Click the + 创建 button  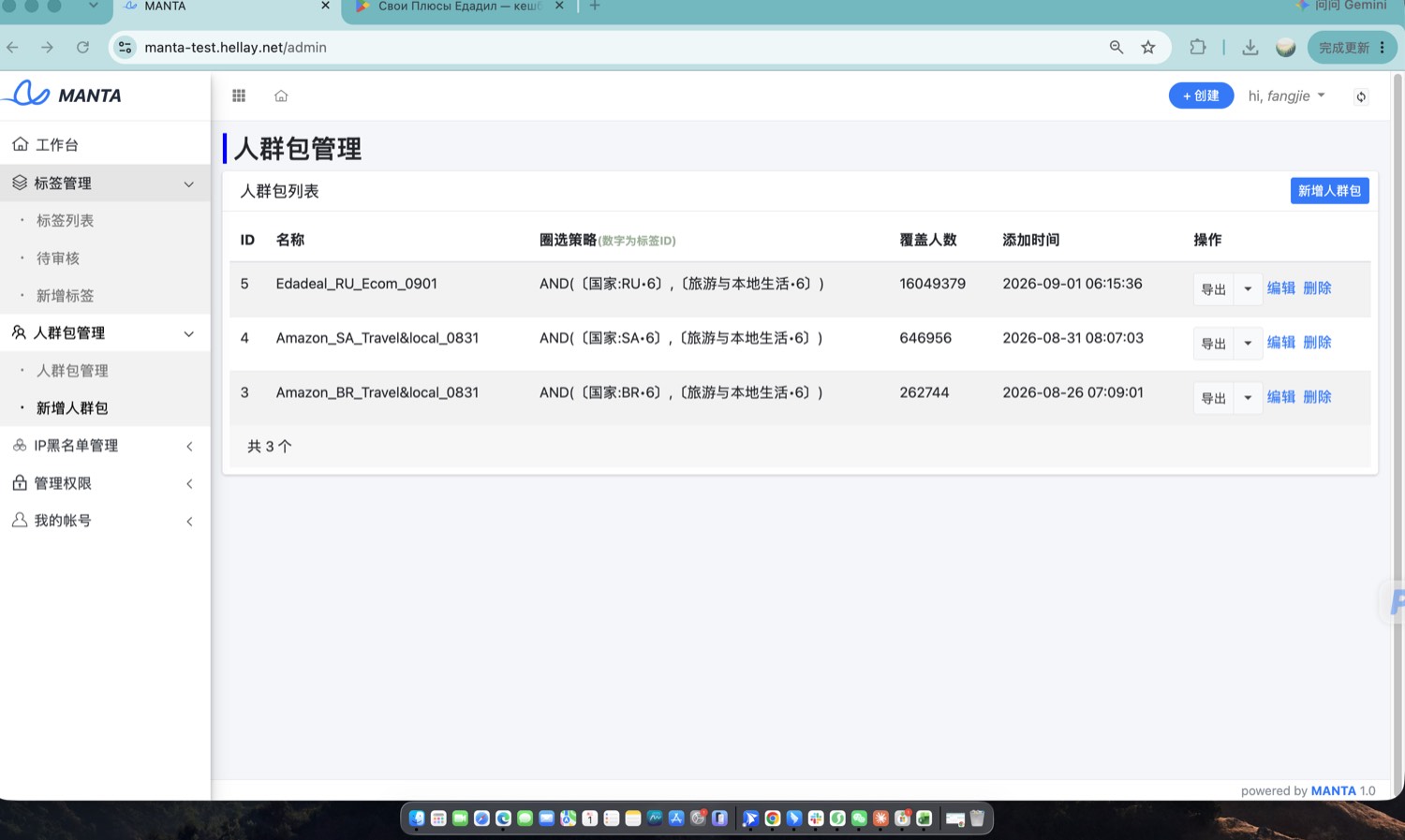pyautogui.click(x=1201, y=96)
